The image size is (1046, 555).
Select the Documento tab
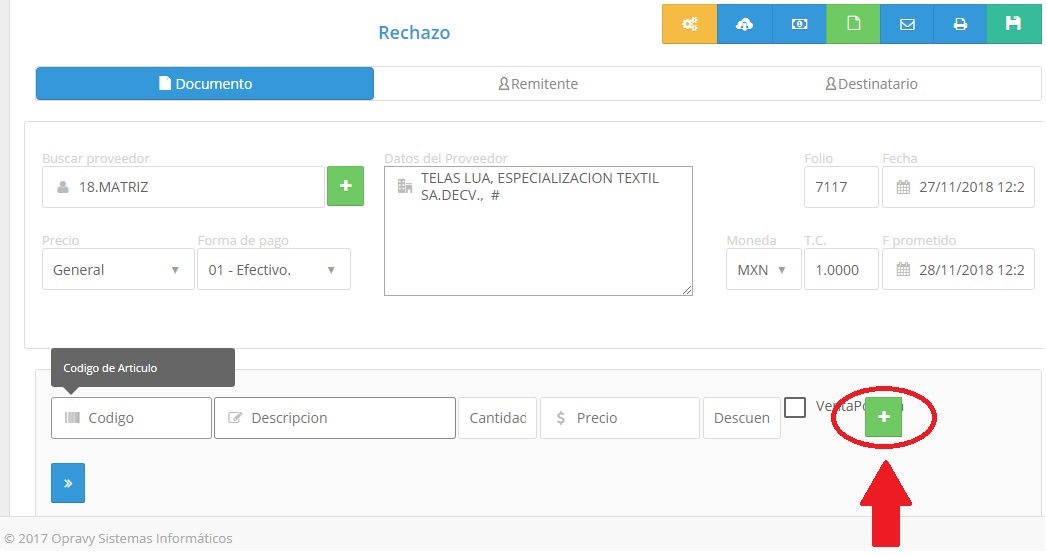pyautogui.click(x=205, y=84)
